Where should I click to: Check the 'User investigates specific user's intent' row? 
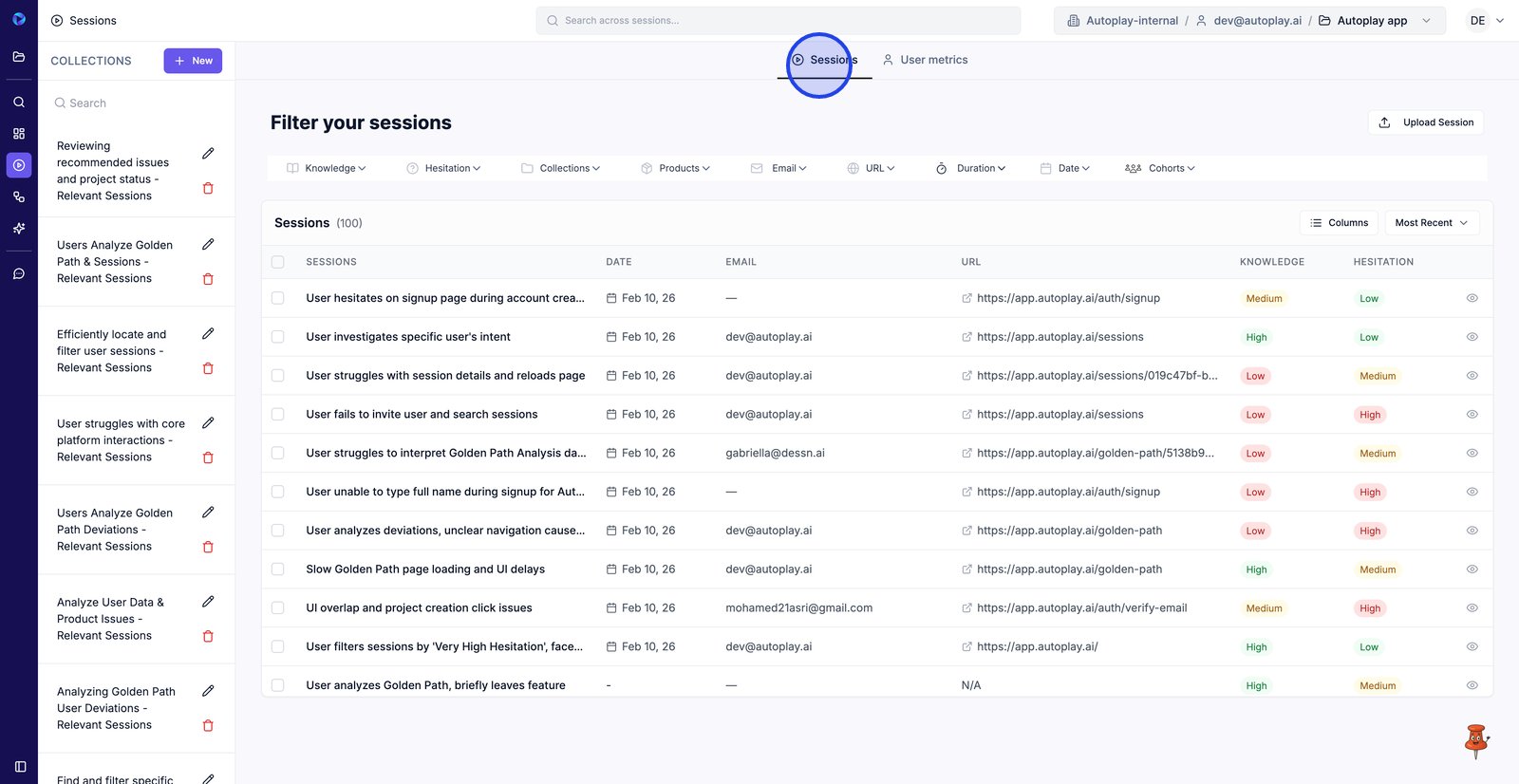(278, 337)
